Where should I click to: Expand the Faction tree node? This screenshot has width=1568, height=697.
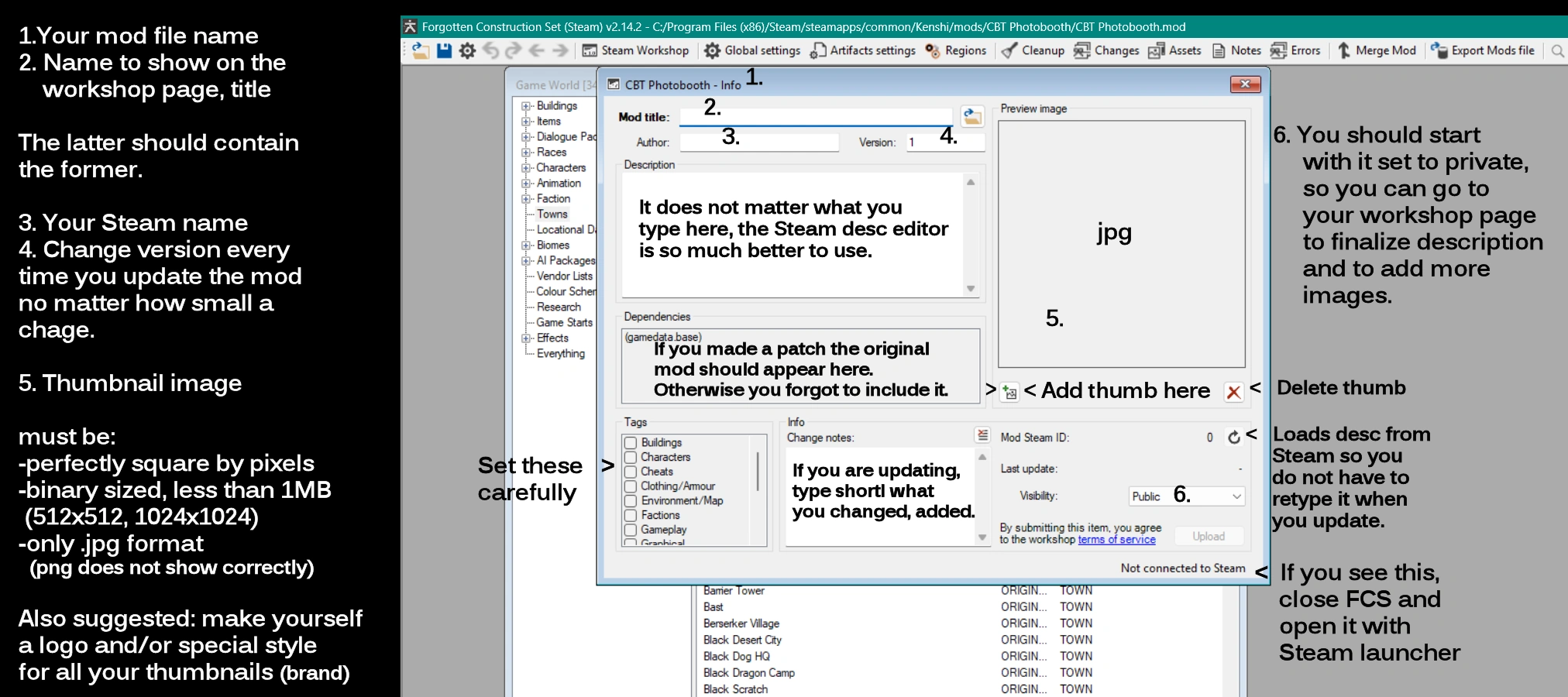pyautogui.click(x=526, y=199)
